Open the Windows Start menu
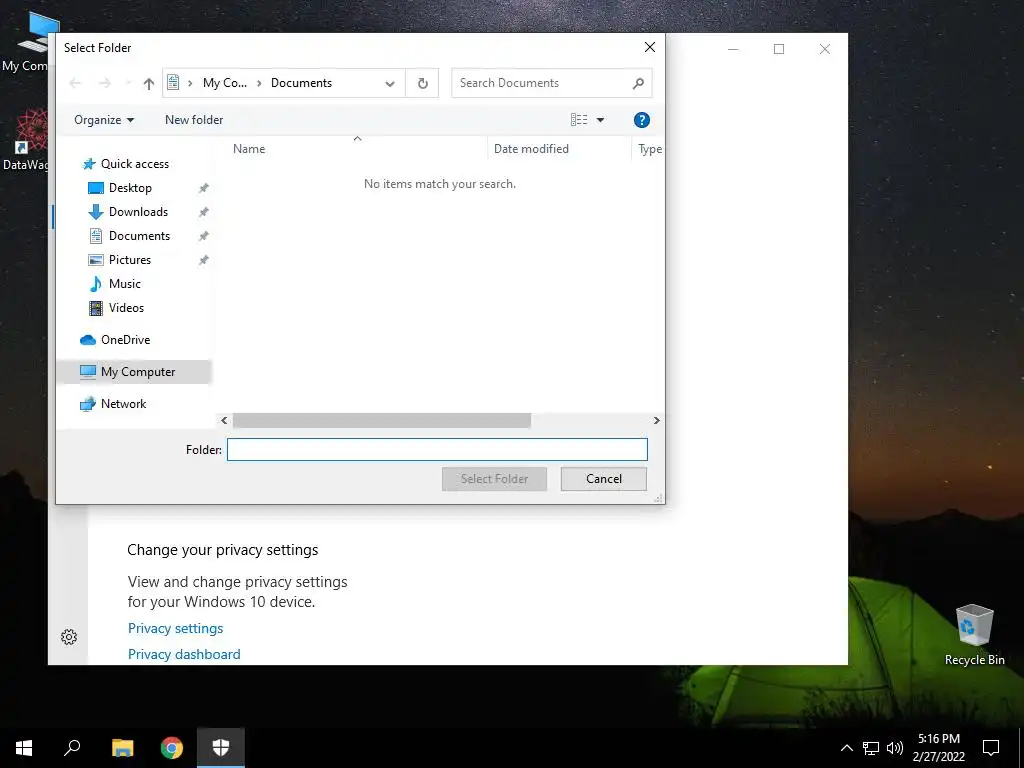Screen dimensions: 1024x768 coord(24,748)
